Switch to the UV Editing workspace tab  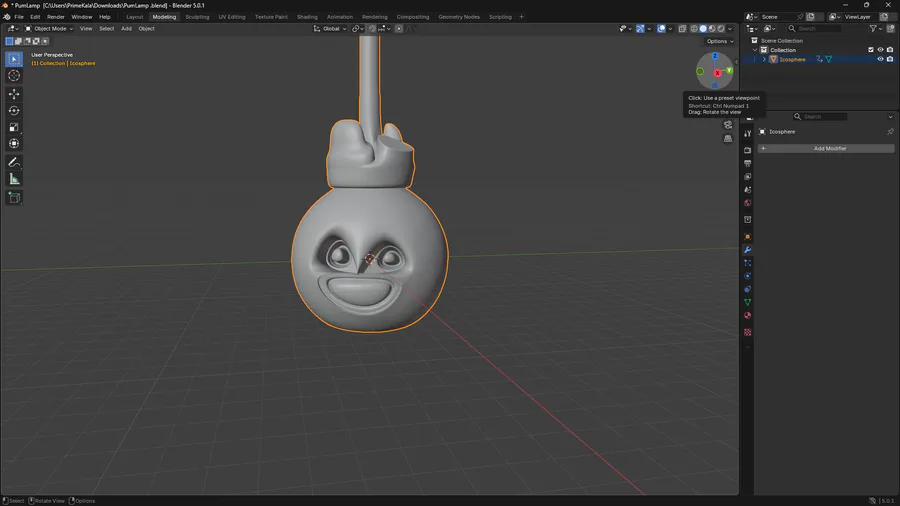(232, 17)
